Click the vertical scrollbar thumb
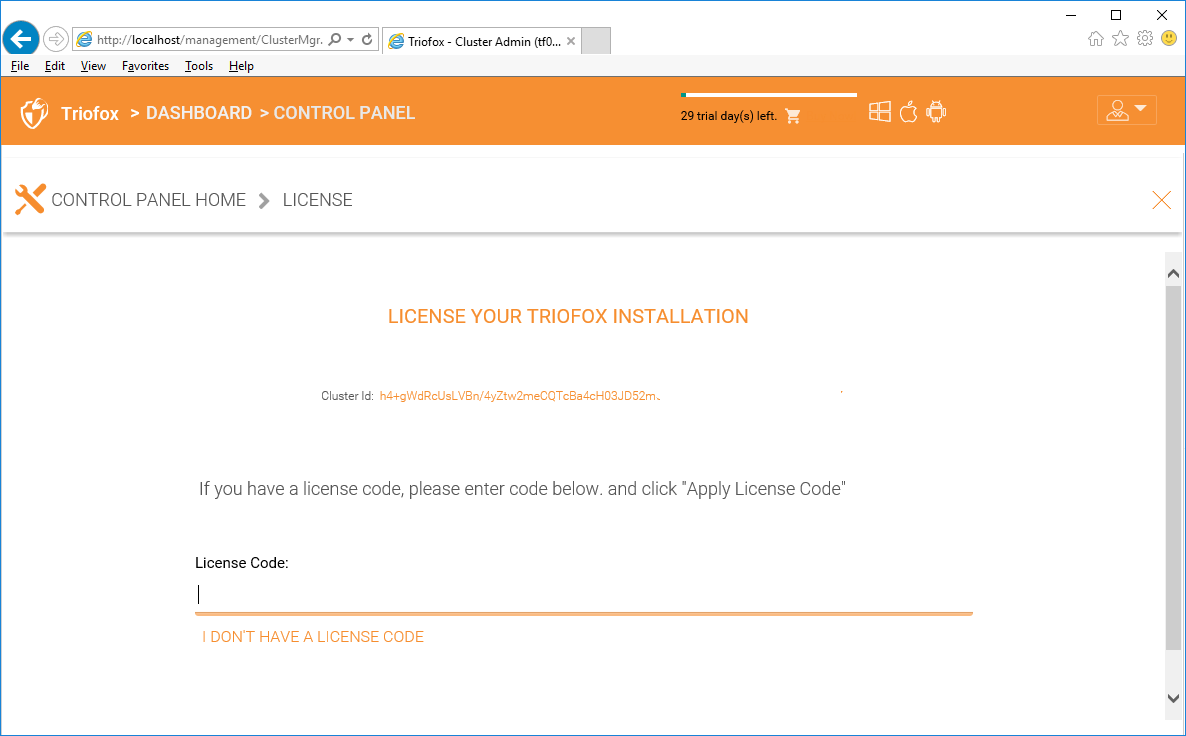This screenshot has width=1186, height=736. coord(1173,467)
